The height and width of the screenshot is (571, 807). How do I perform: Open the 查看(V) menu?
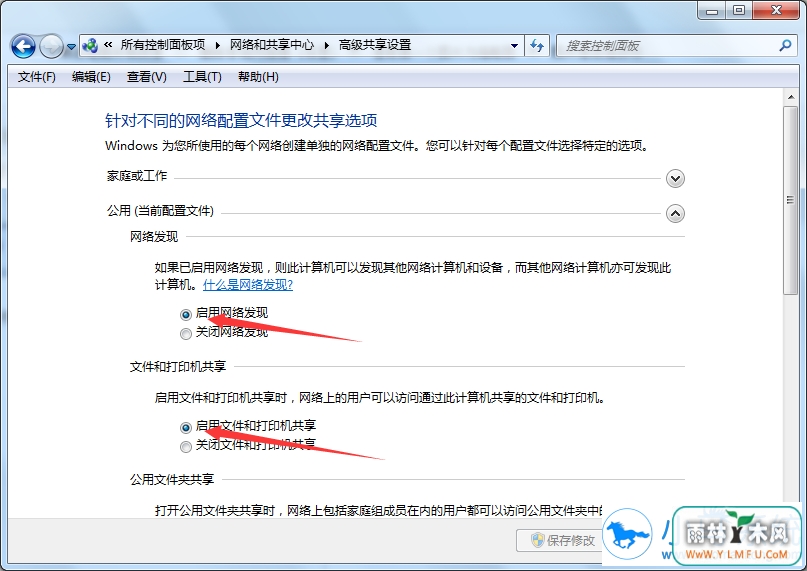pos(147,77)
